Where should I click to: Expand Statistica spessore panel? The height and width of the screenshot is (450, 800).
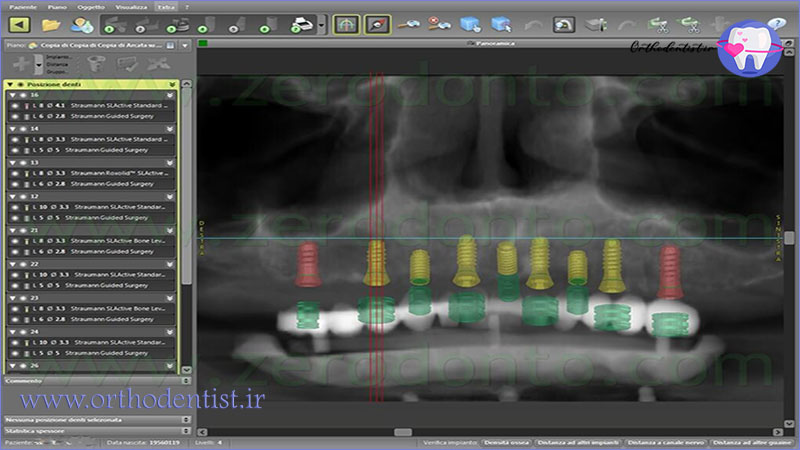coord(186,431)
